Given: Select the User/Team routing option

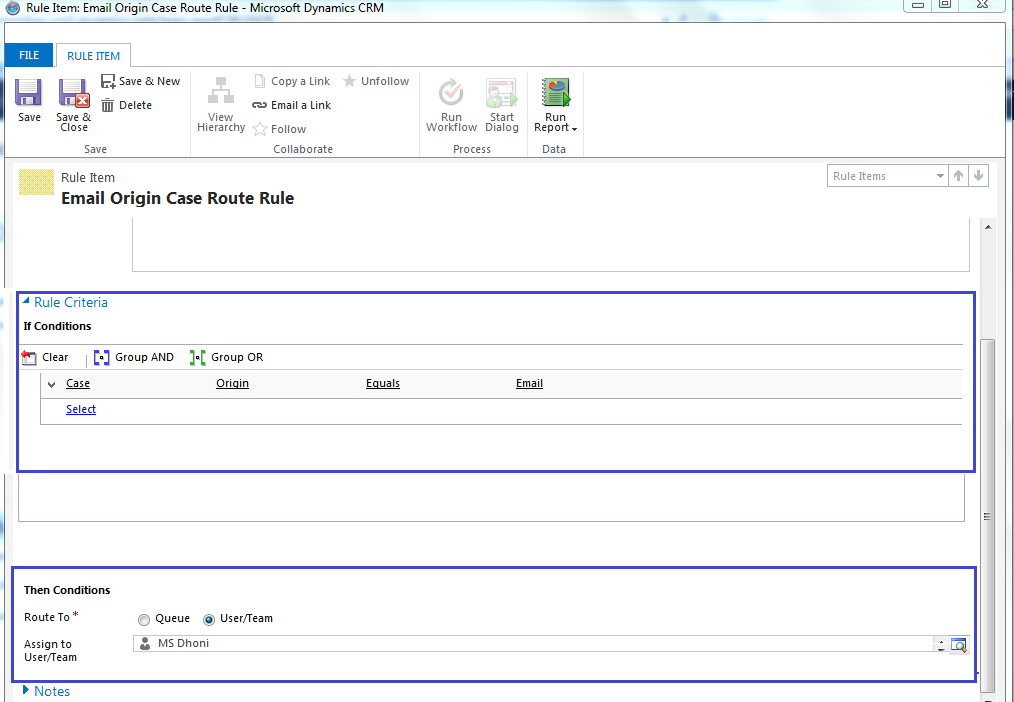Looking at the screenshot, I should pos(208,619).
